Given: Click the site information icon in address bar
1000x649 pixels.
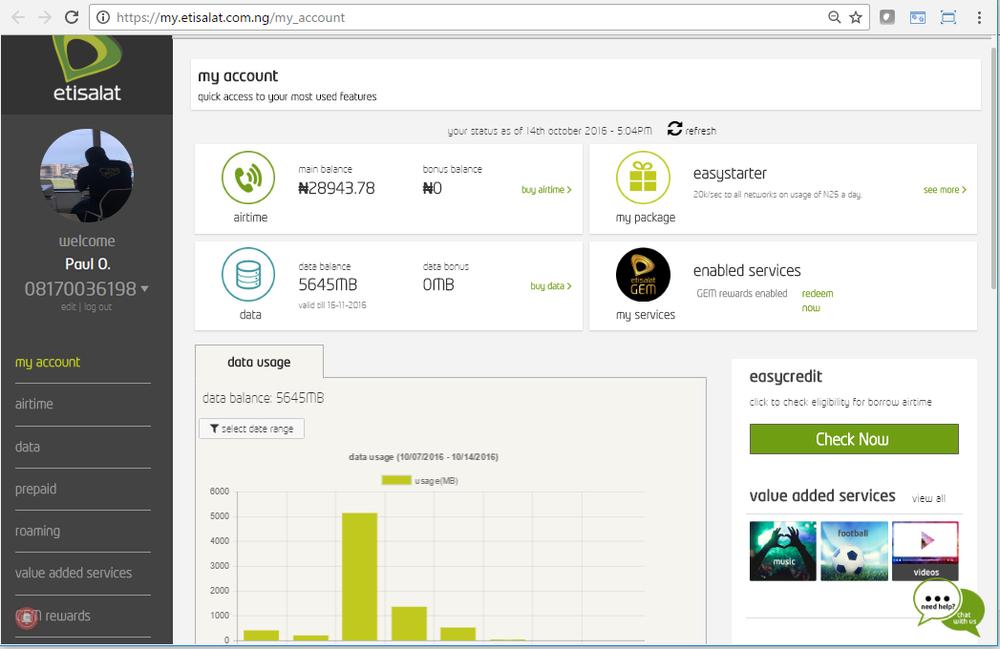Looking at the screenshot, I should [103, 17].
